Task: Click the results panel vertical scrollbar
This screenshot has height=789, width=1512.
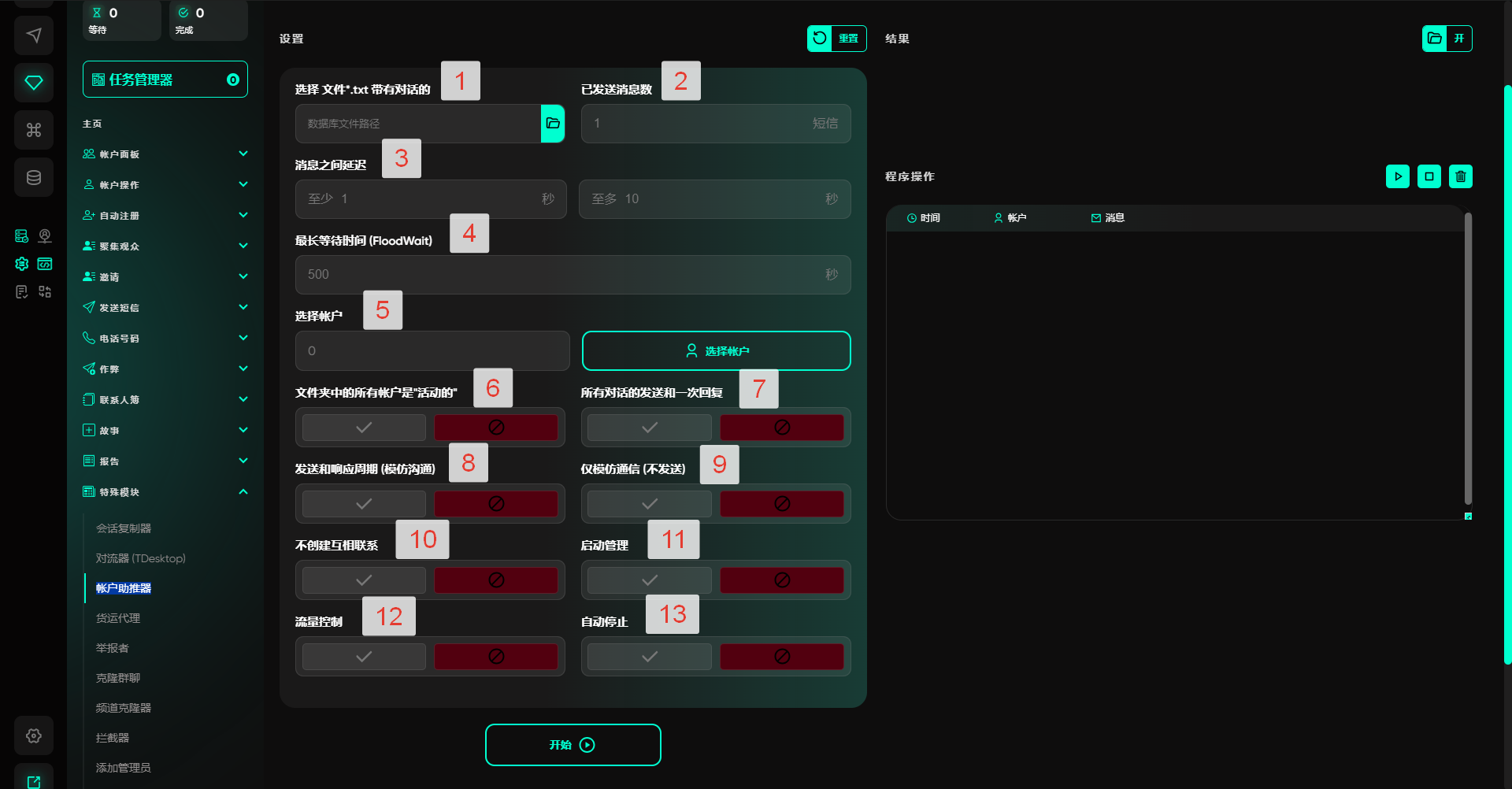Action: [x=1468, y=358]
